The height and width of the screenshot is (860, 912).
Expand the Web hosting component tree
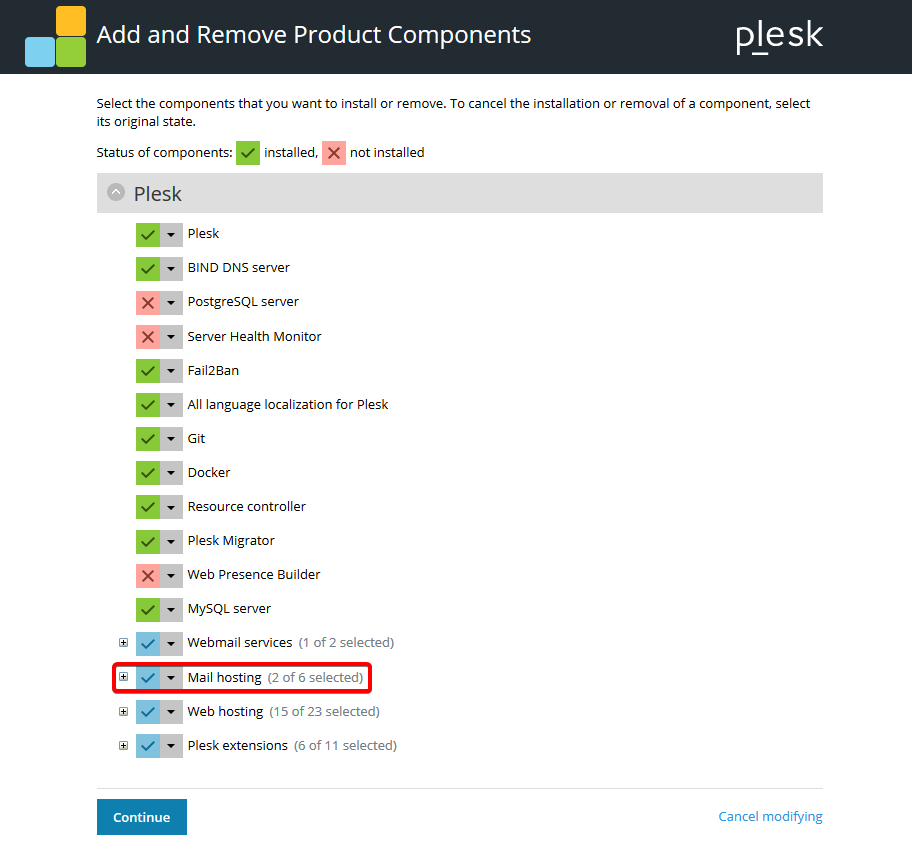click(x=123, y=711)
